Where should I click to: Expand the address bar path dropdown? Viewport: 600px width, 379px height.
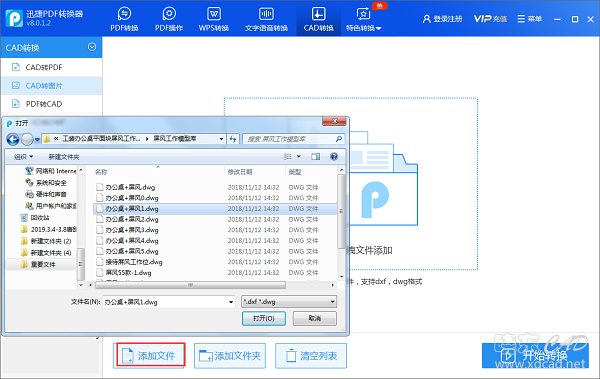tap(221, 139)
